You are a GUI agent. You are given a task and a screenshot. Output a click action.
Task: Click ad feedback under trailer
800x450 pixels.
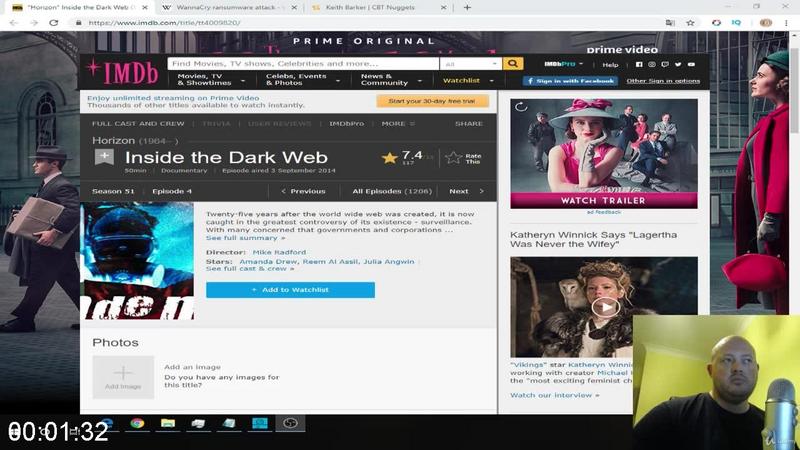point(604,212)
